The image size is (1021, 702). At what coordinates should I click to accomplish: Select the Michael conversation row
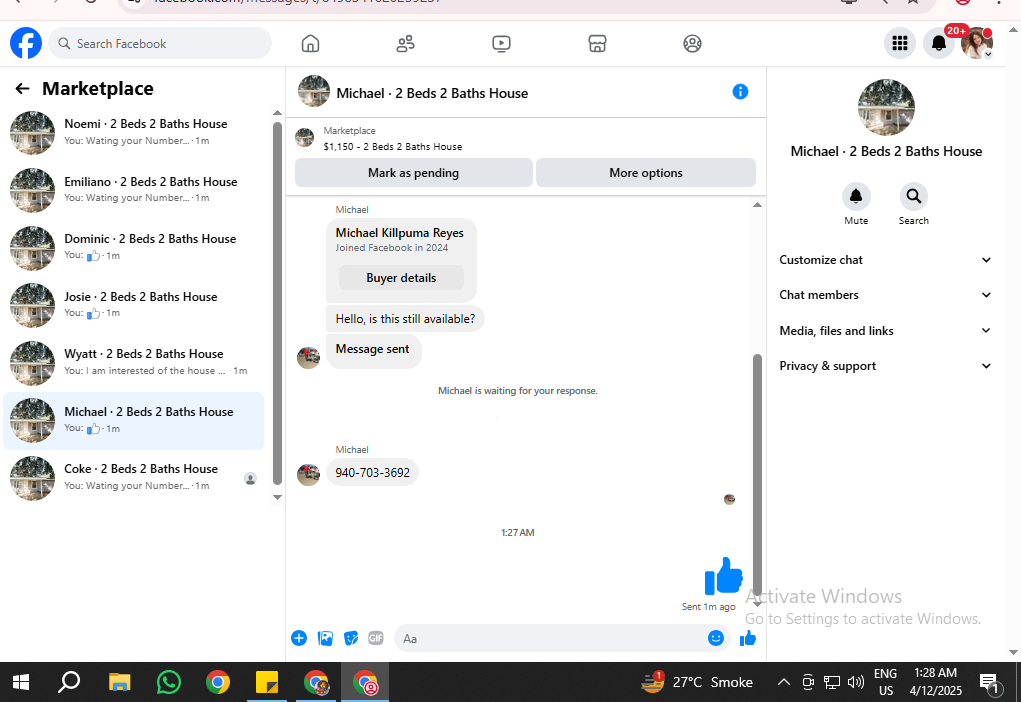133,421
